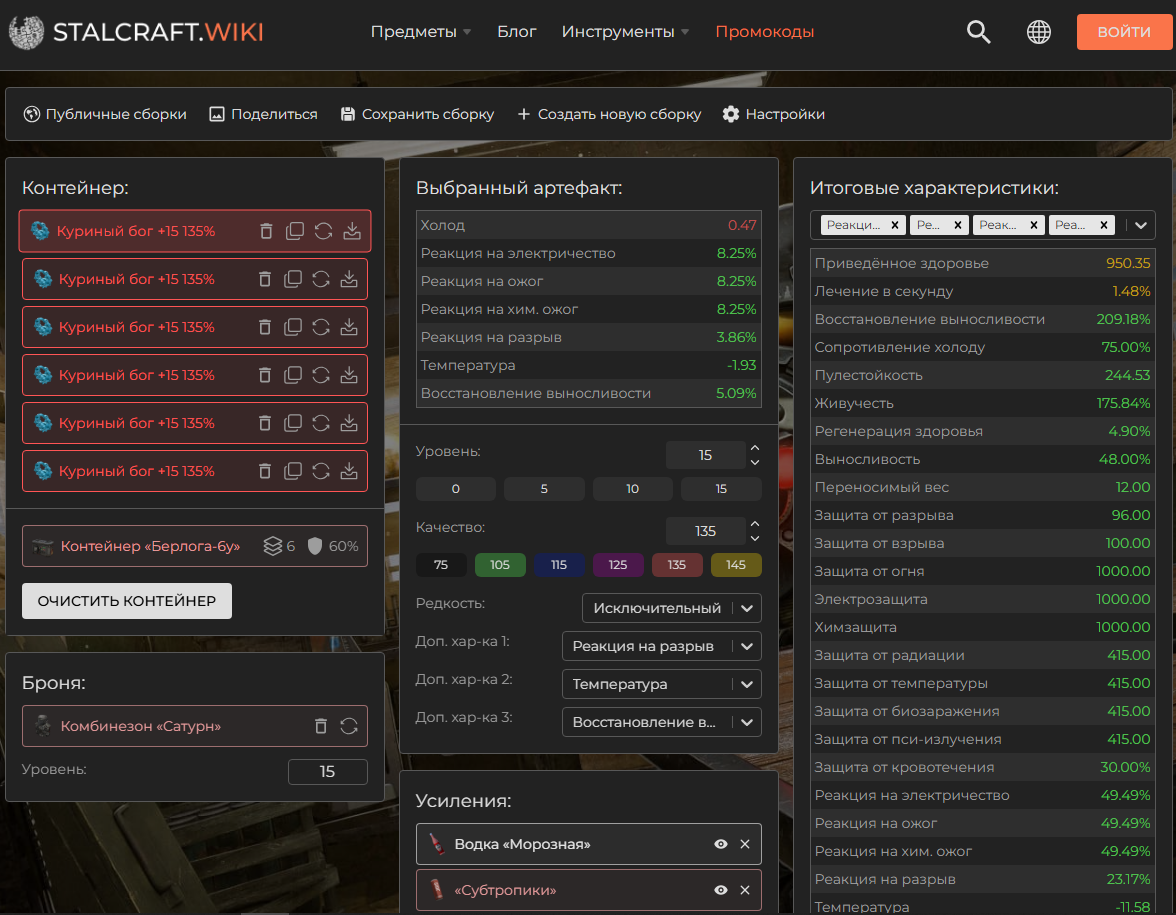Open the Редкость dropdown
Image resolution: width=1176 pixels, height=915 pixels.
point(671,608)
